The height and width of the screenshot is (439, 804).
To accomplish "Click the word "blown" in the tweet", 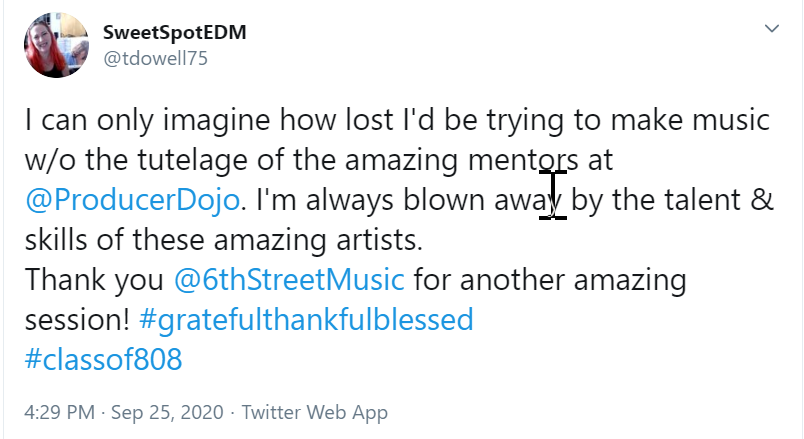I will (472, 199).
